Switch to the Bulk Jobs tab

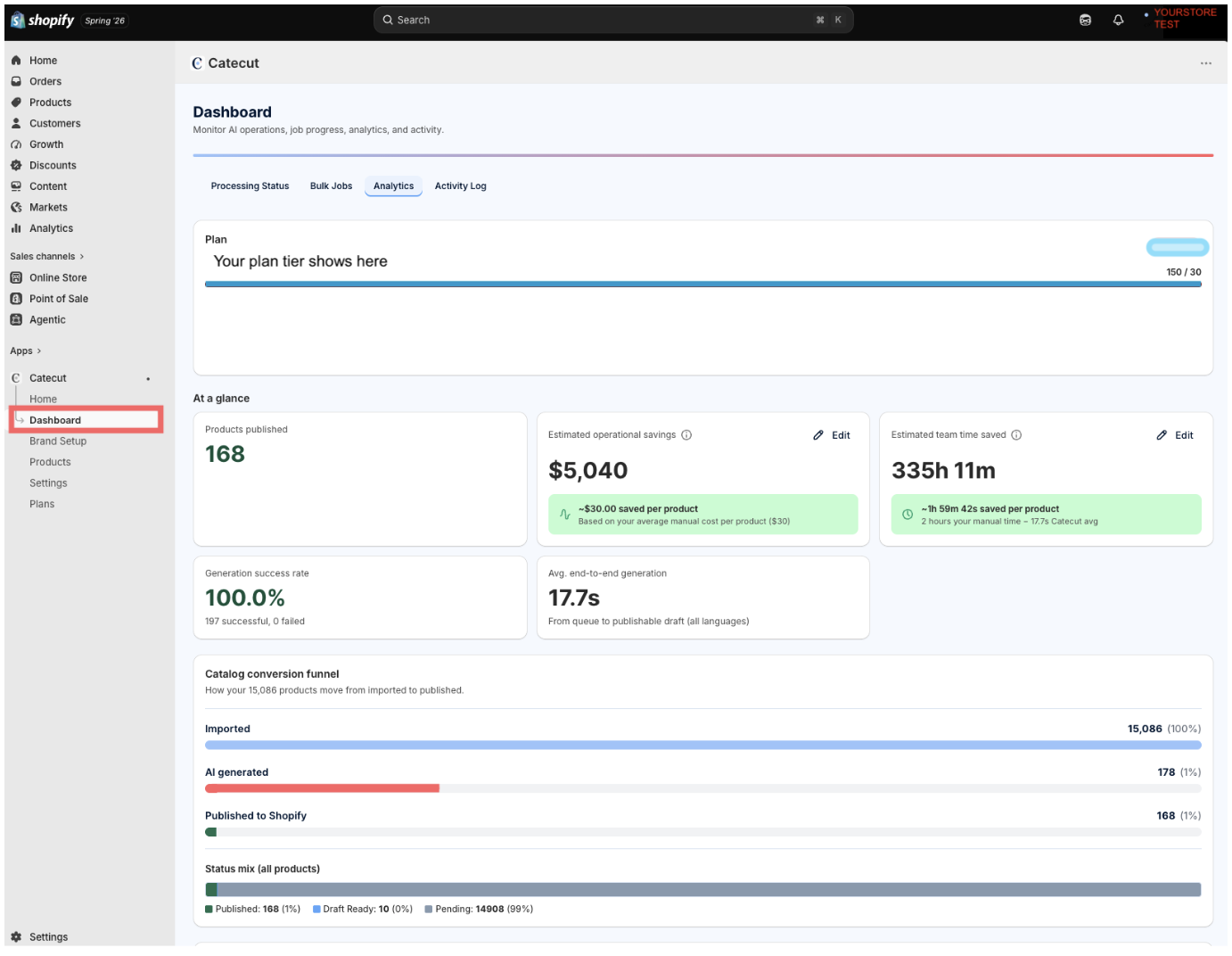point(331,186)
